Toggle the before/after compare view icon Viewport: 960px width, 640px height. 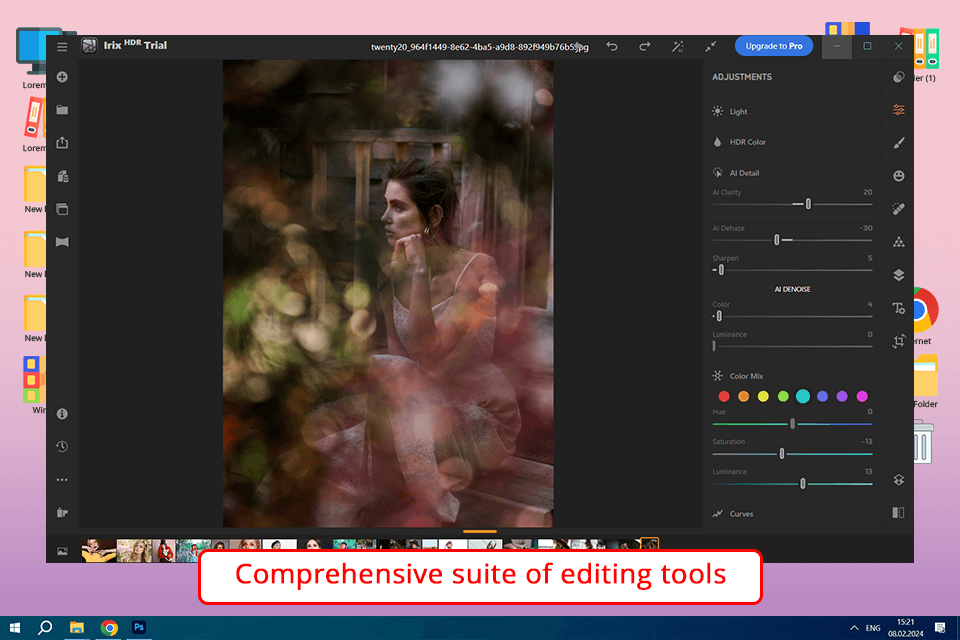[898, 512]
